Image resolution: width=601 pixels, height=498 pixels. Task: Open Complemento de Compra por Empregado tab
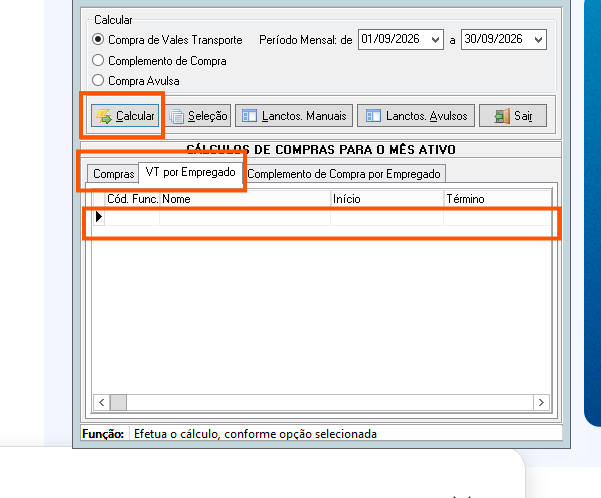(x=344, y=174)
